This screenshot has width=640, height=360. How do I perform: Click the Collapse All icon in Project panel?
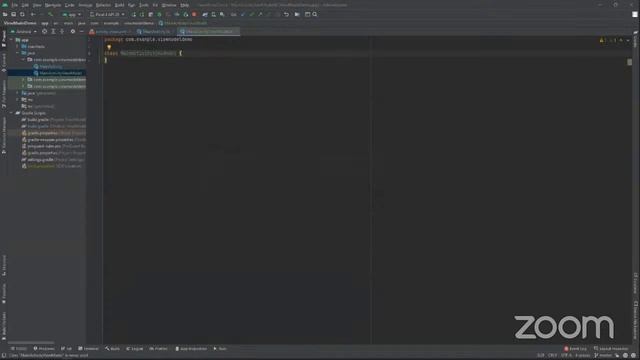(62, 31)
